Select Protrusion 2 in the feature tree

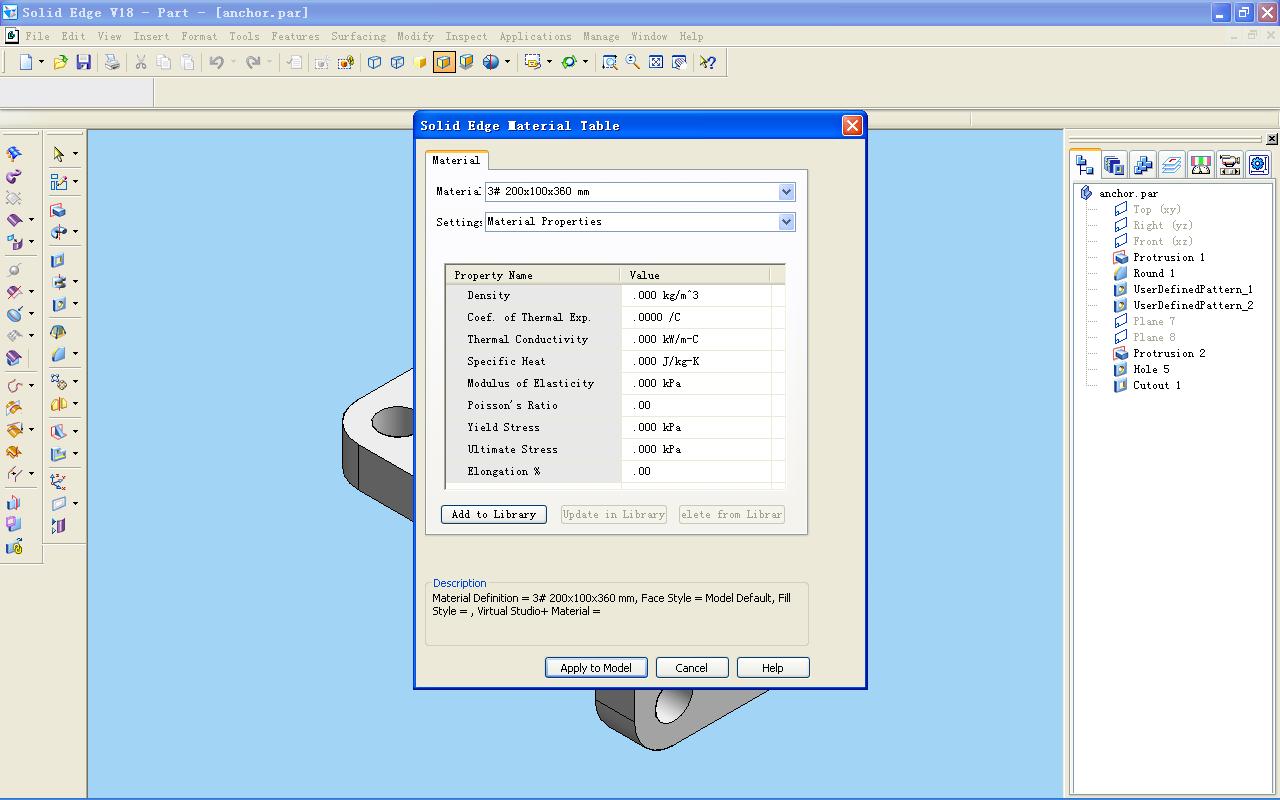coord(1168,353)
